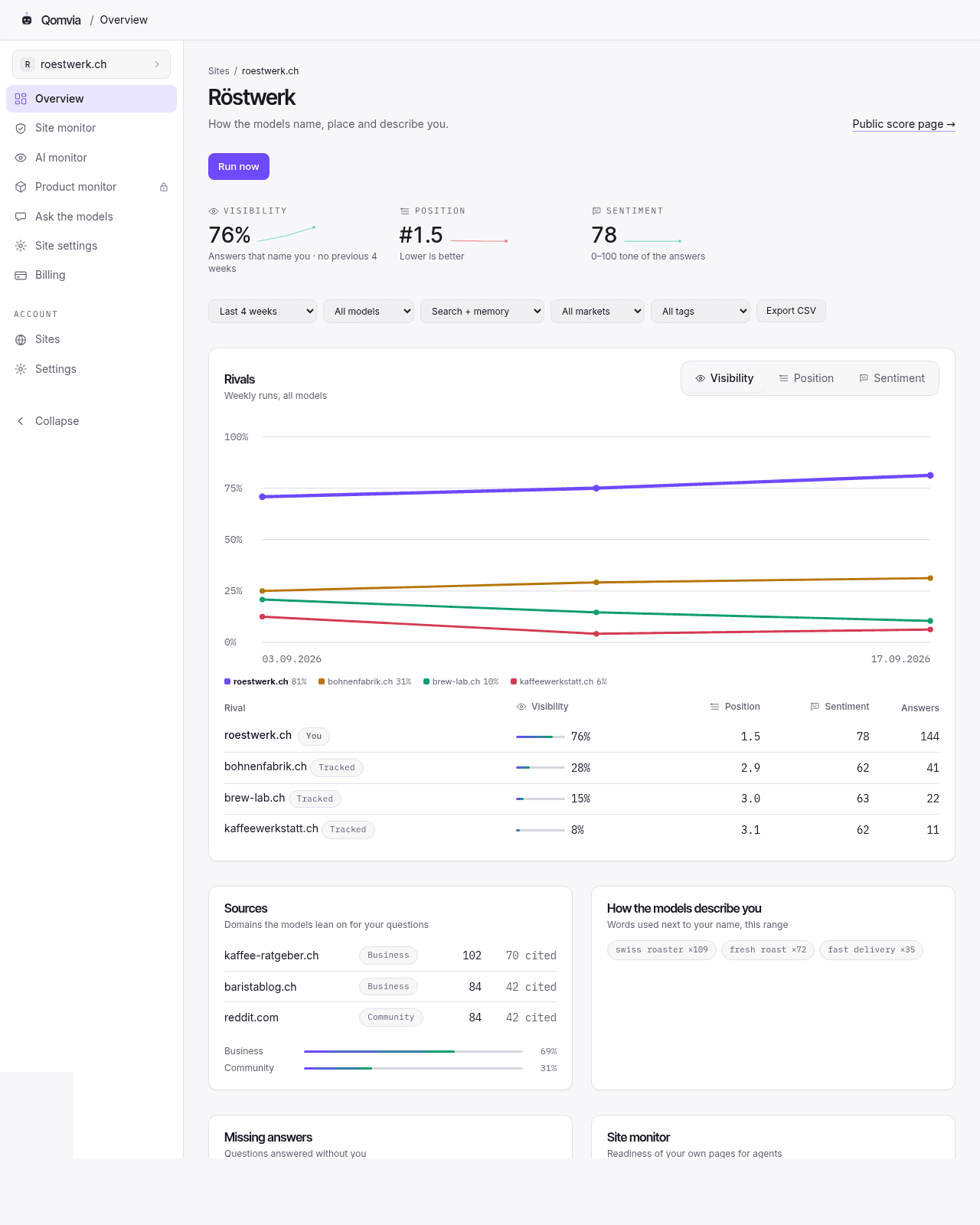
Task: Open Ask the models page
Action: (92, 217)
